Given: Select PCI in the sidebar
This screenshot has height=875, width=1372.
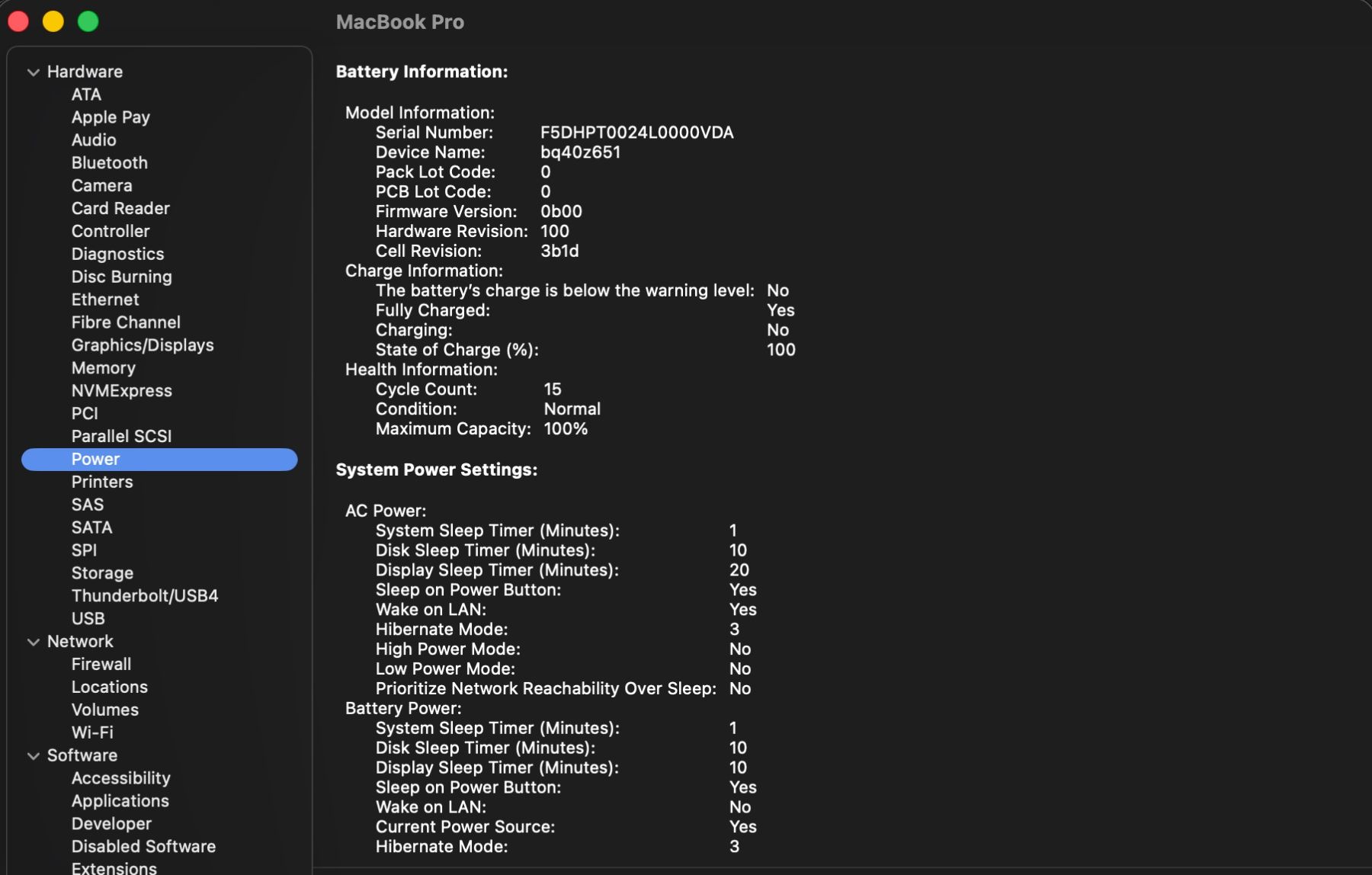Looking at the screenshot, I should click(x=85, y=414).
